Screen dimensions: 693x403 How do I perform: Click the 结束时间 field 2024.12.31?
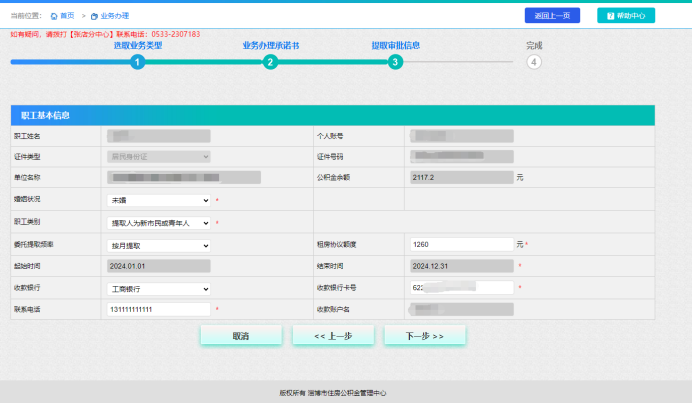coord(462,266)
